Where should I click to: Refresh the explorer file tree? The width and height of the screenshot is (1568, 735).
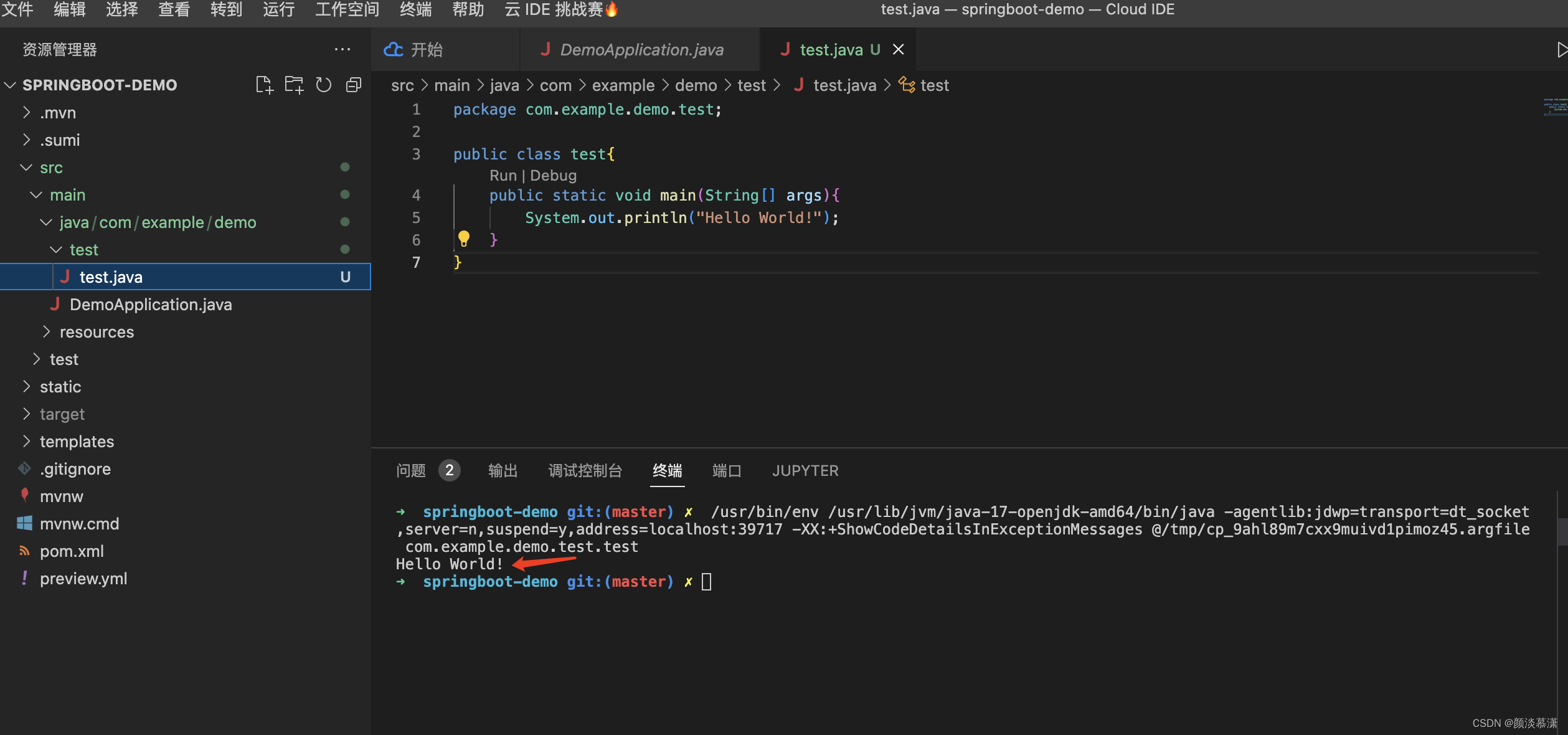pos(323,85)
